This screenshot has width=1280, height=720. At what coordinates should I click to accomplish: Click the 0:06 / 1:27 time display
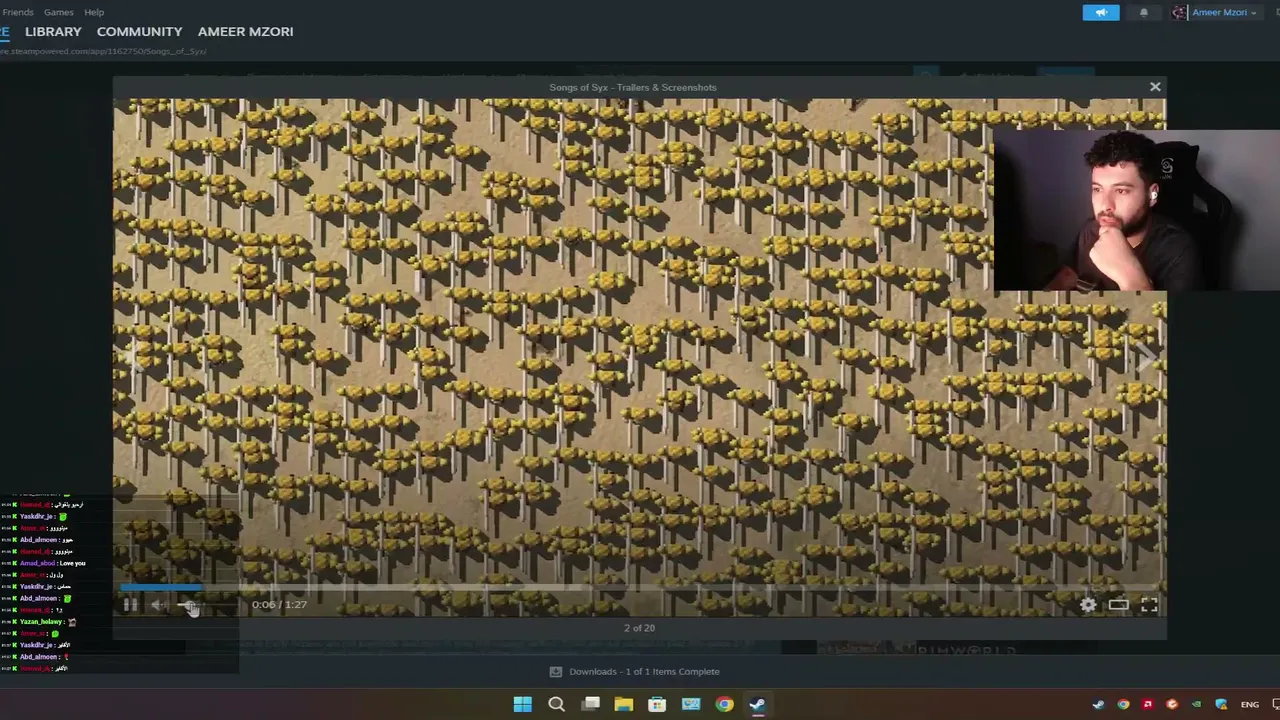(x=279, y=604)
